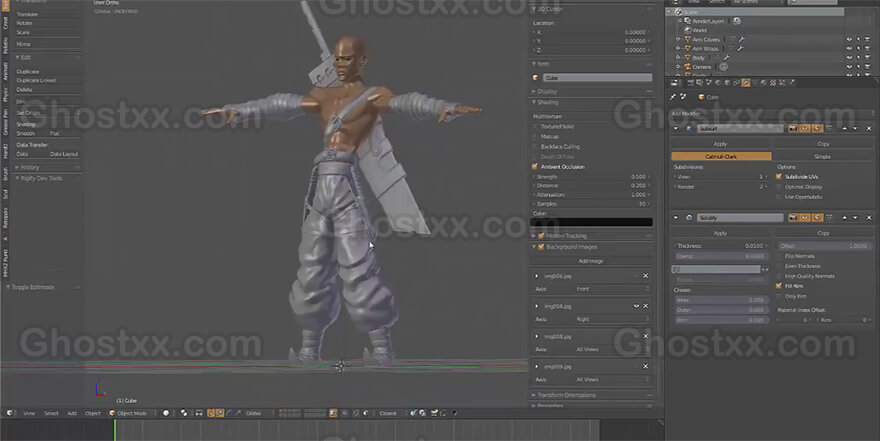Viewport: 880px width, 441px height.
Task: Toggle the Subdivide UVs checkbox
Action: point(779,177)
